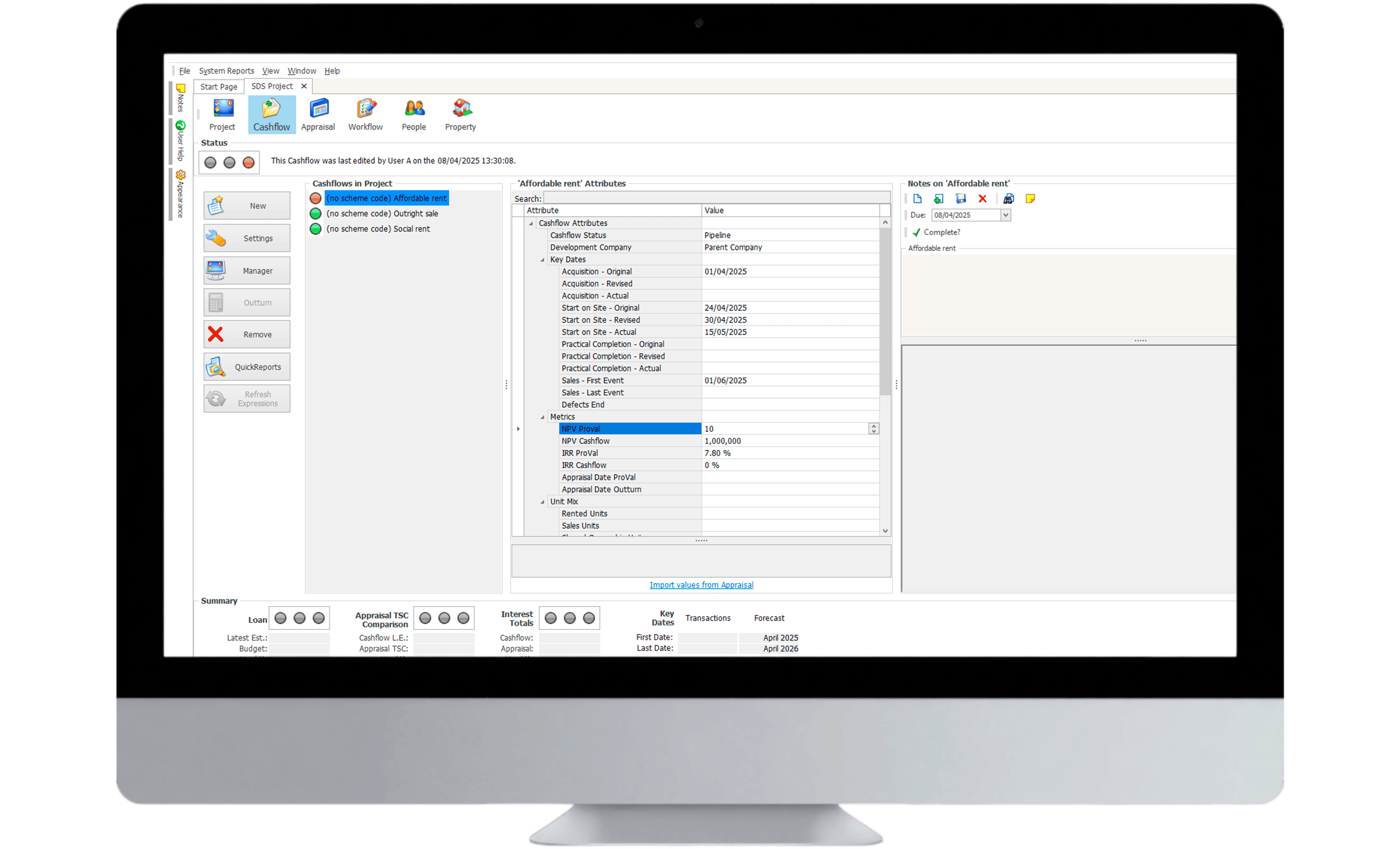
Task: Open the Property icon
Action: [x=460, y=113]
